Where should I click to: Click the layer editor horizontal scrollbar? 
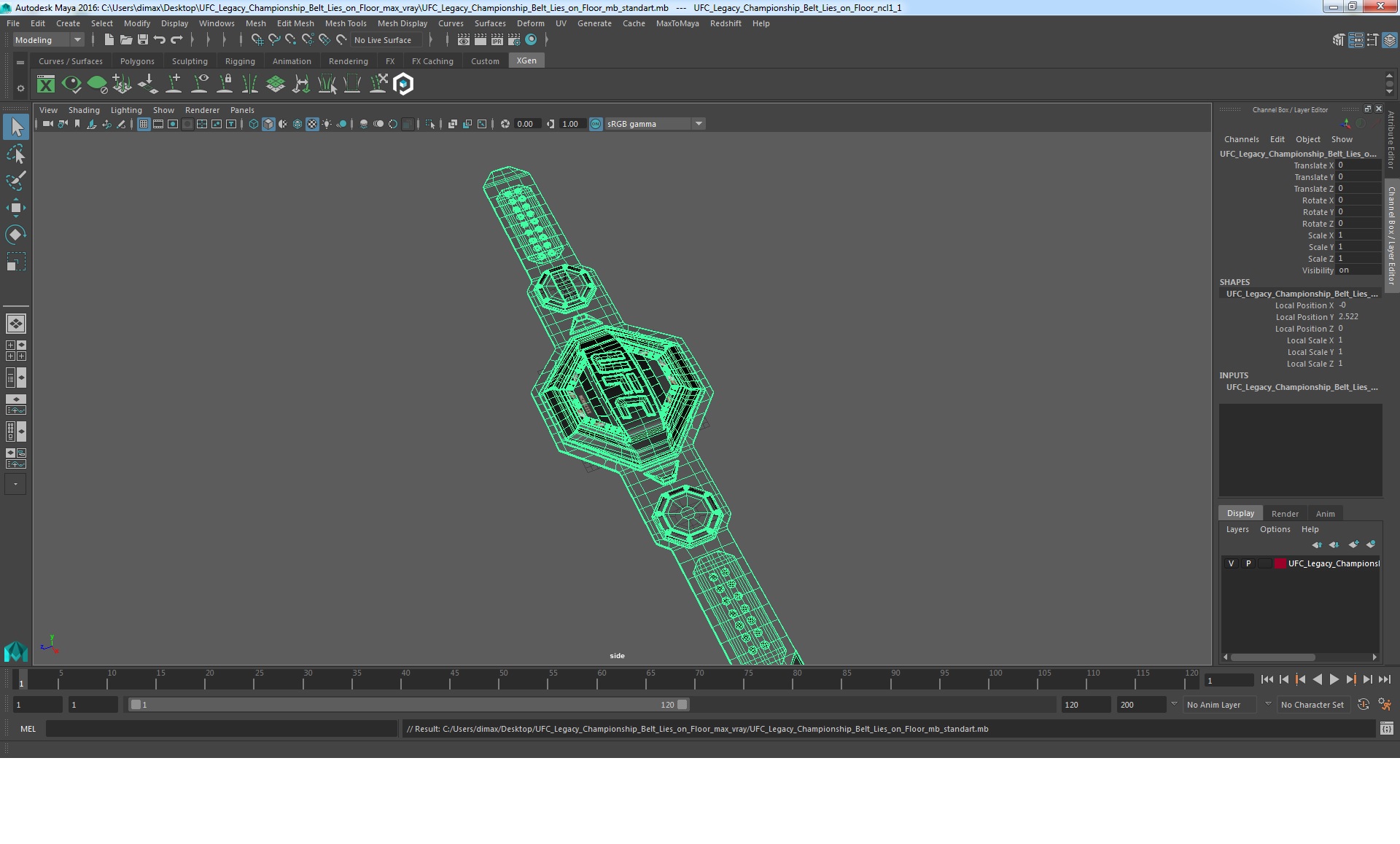click(x=1273, y=657)
